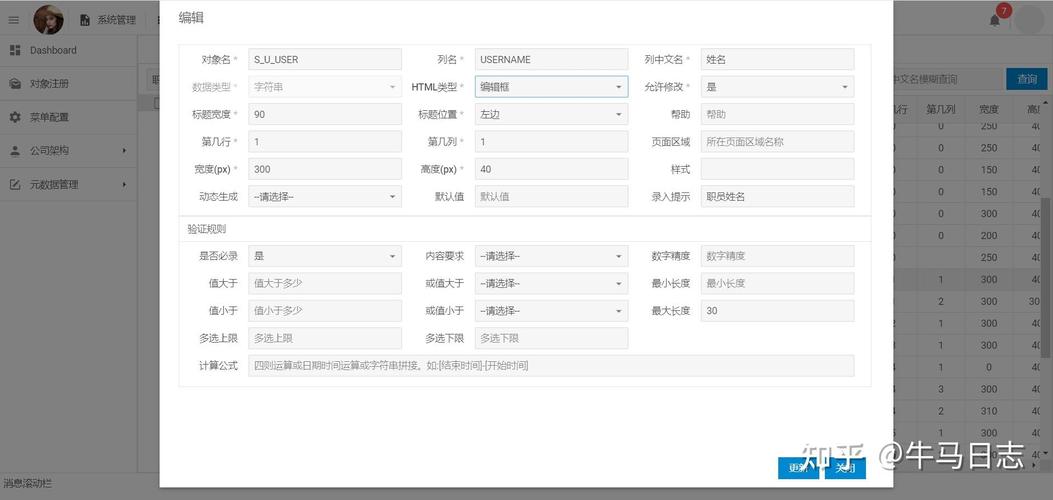The image size is (1053, 500).
Task: Click the hamburger menu icon
Action: click(14, 20)
